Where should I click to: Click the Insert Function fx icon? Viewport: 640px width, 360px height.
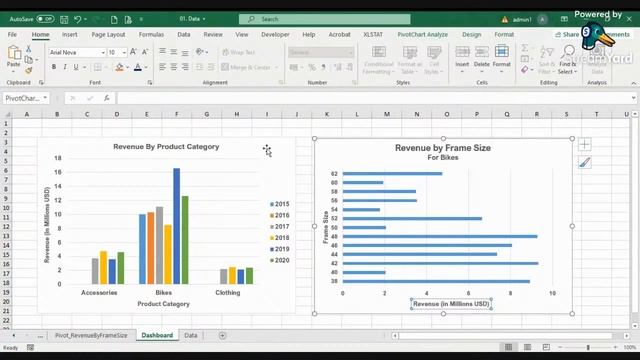point(107,98)
